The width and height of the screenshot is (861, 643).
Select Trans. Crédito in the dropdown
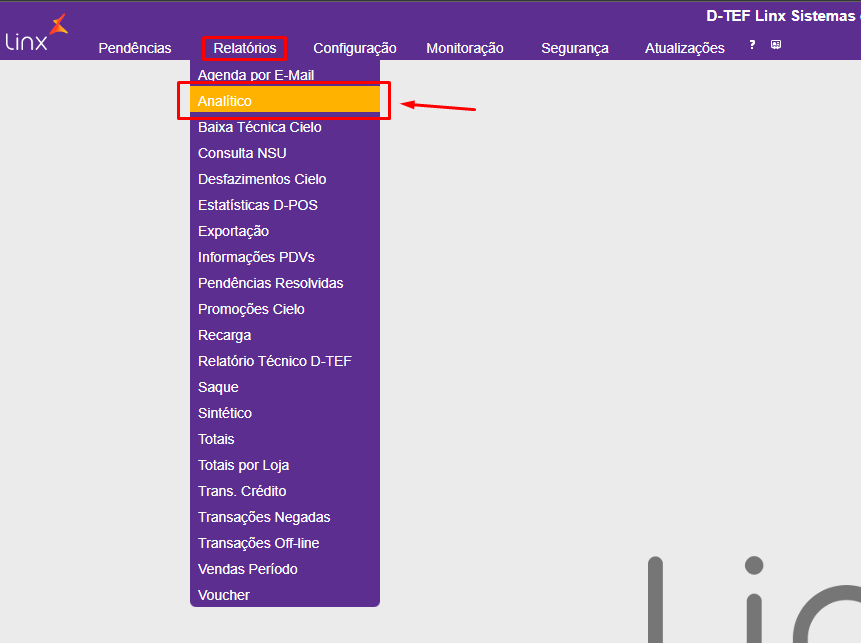(x=284, y=491)
